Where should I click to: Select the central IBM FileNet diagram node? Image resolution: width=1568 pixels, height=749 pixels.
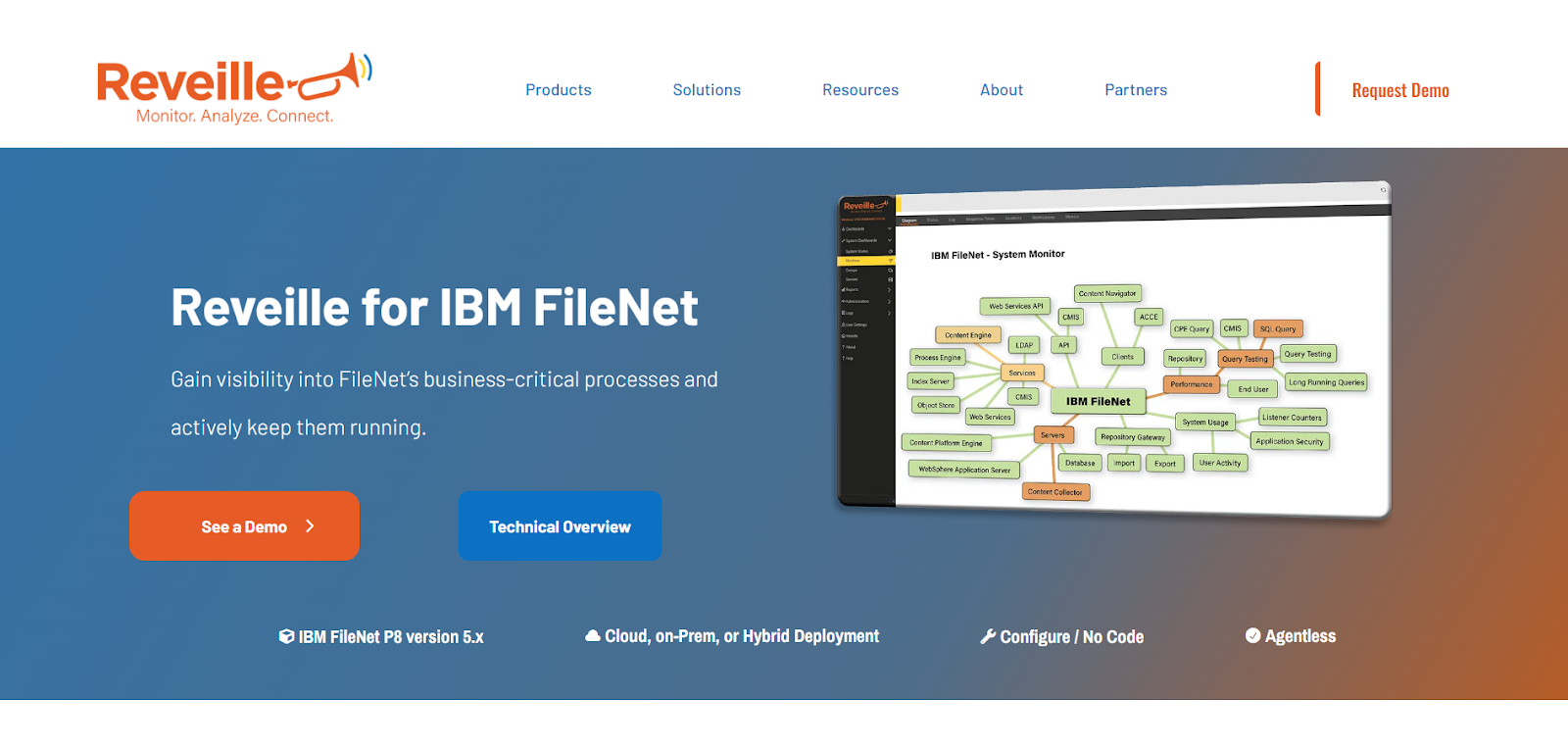click(1098, 401)
